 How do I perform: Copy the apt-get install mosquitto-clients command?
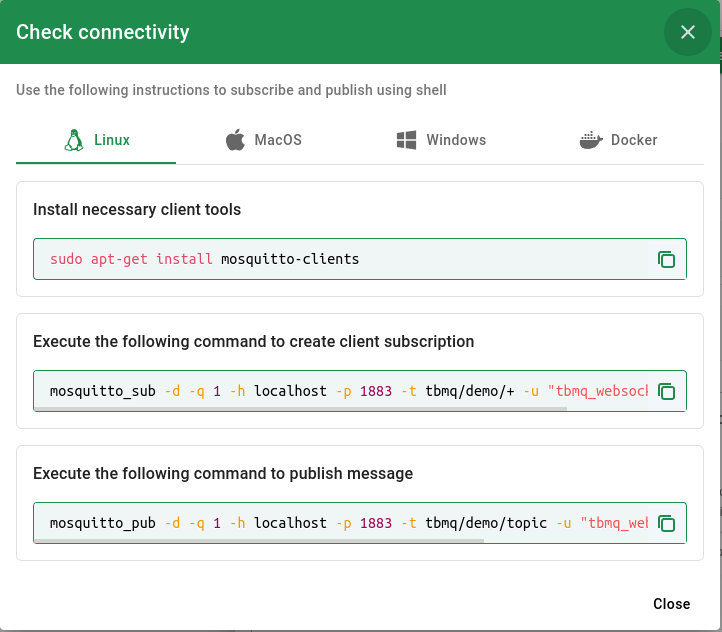(x=666, y=260)
